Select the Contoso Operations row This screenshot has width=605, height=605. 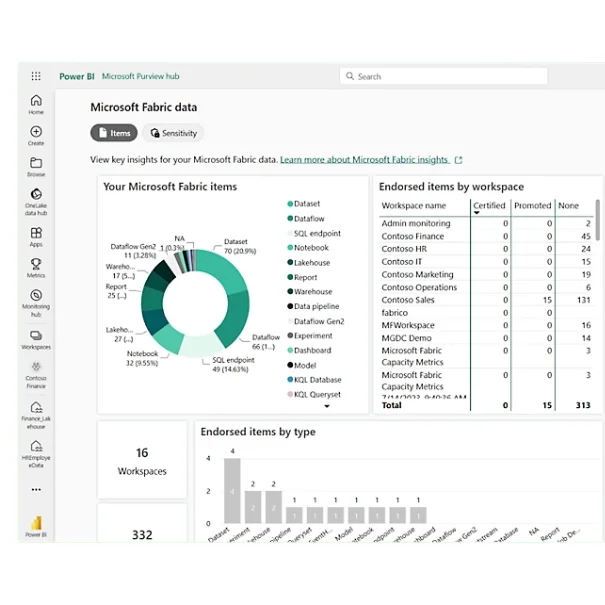pos(486,287)
